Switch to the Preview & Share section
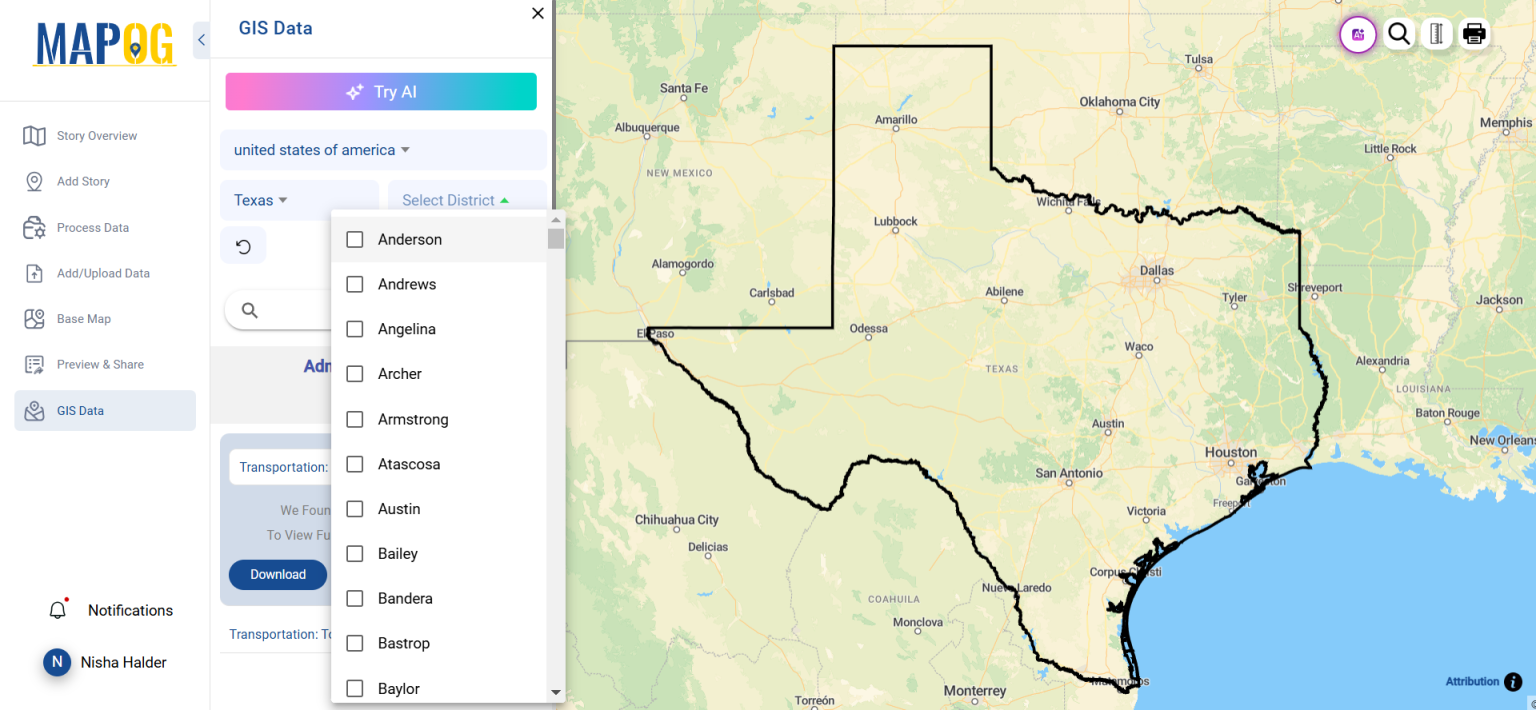The image size is (1536, 710). (100, 364)
